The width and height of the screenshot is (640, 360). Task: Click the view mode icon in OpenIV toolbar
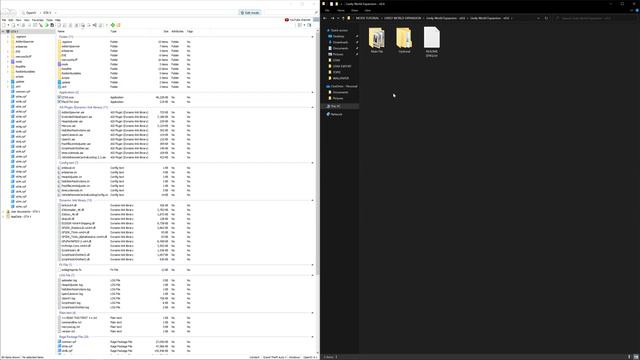[300, 25]
